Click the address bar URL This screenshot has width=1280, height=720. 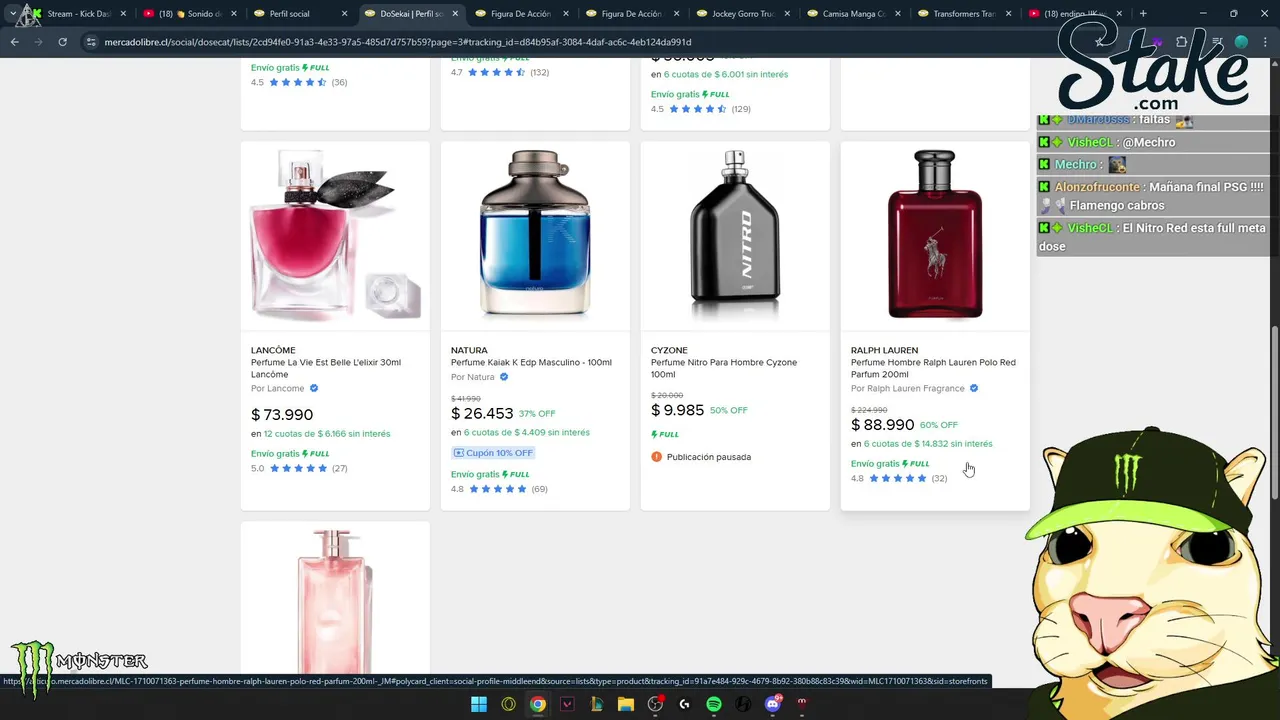pyautogui.click(x=398, y=42)
